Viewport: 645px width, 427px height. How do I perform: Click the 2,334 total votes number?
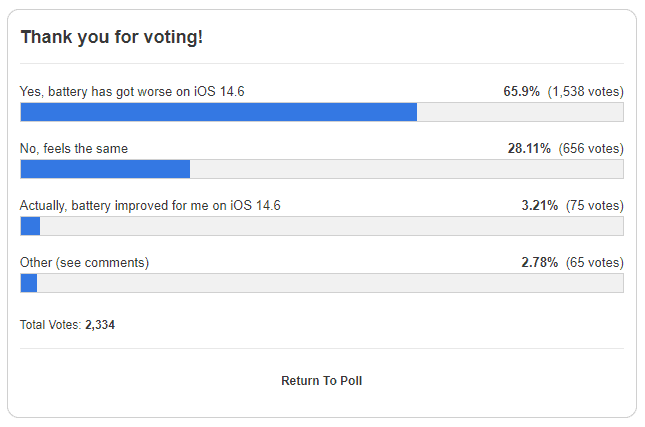(x=100, y=325)
